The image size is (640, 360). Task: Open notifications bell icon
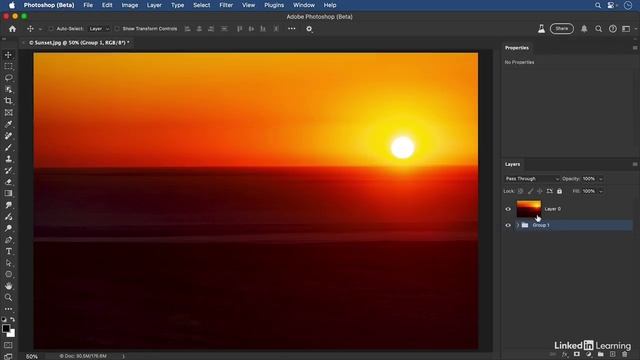coord(584,29)
